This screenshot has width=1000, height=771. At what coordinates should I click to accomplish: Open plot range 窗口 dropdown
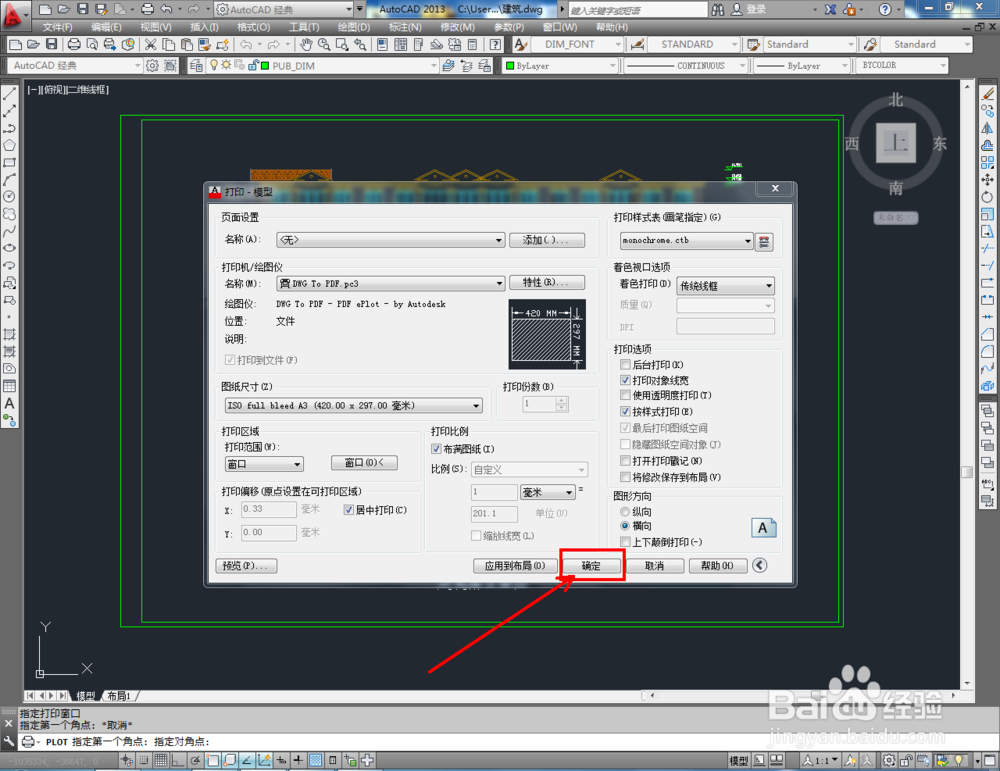pyautogui.click(x=265, y=464)
